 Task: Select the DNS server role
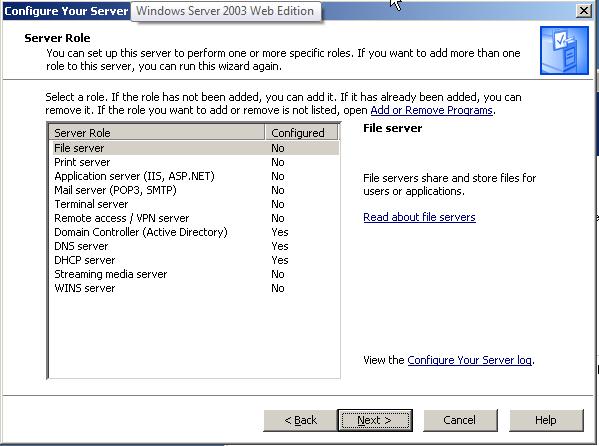[195, 246]
